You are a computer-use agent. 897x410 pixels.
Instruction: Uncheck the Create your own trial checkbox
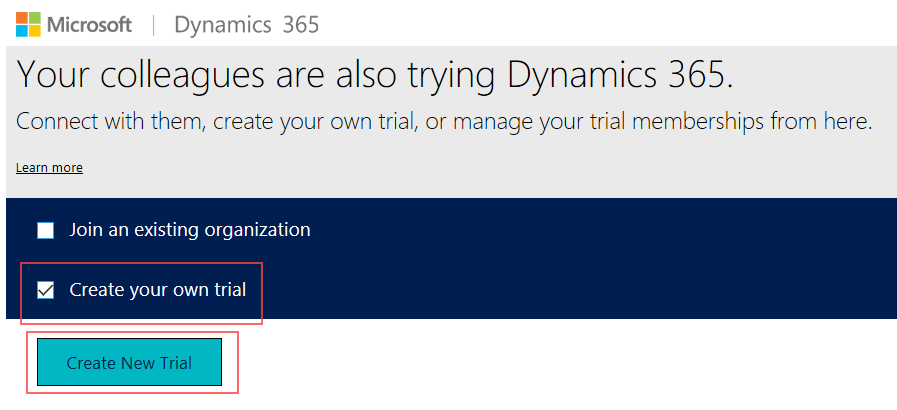click(46, 291)
